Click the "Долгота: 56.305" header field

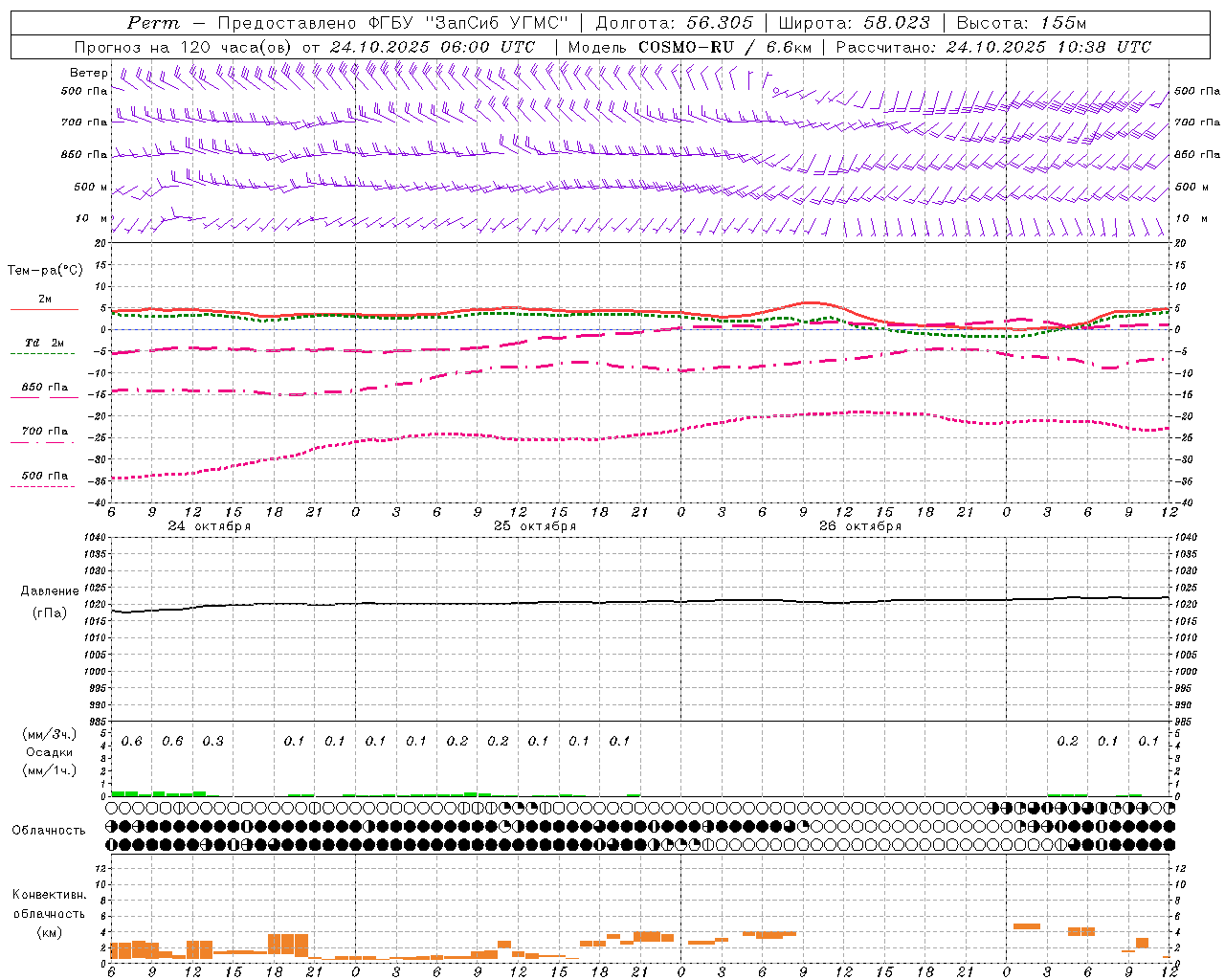click(x=675, y=23)
